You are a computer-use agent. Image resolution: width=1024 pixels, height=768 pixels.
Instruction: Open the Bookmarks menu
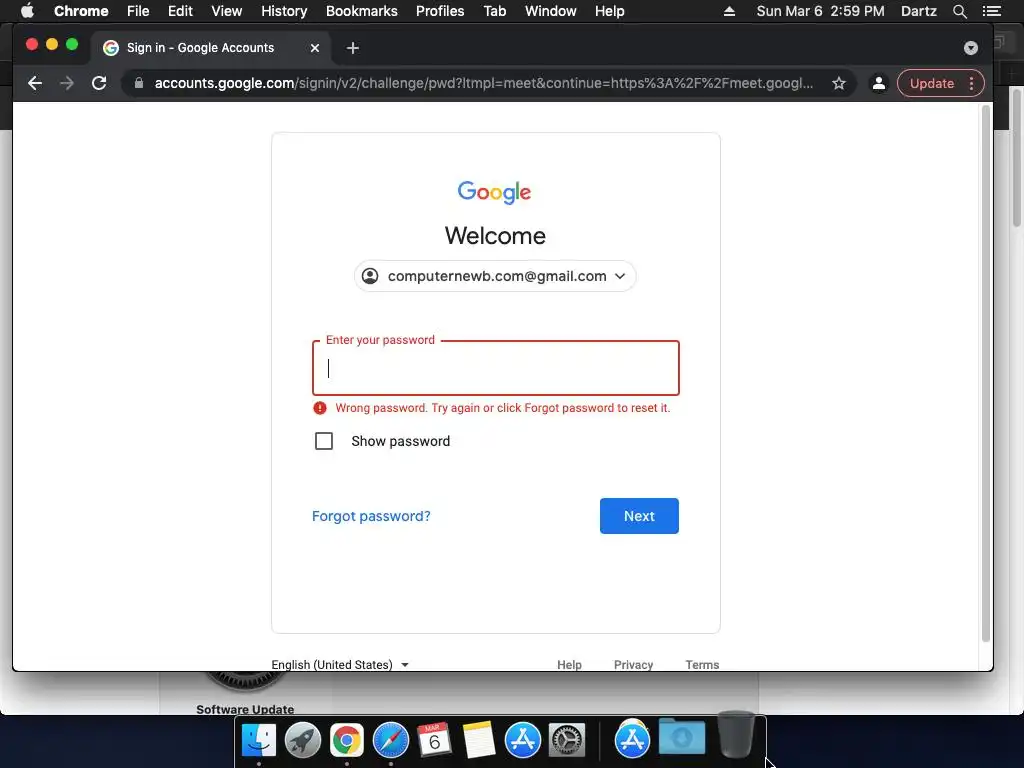pyautogui.click(x=362, y=11)
